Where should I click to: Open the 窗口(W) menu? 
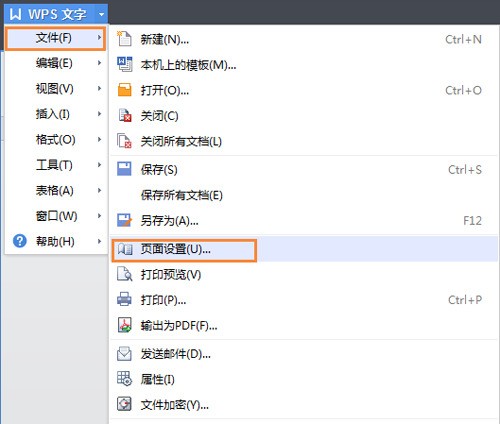56,216
